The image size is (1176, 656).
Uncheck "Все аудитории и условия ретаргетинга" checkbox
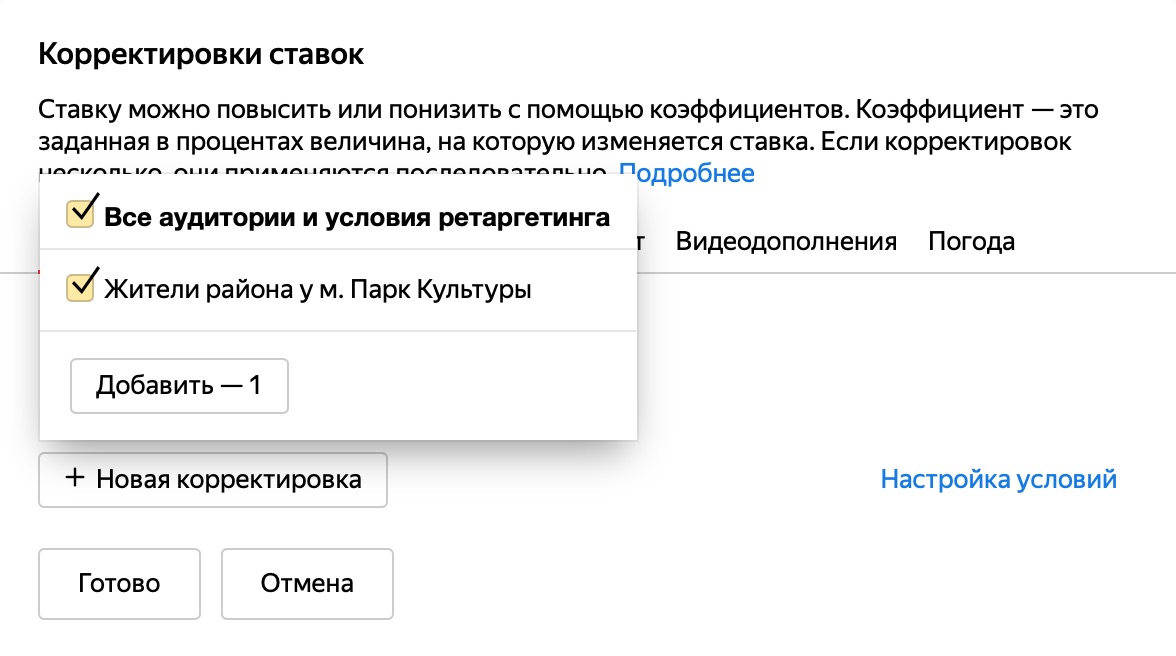(80, 214)
